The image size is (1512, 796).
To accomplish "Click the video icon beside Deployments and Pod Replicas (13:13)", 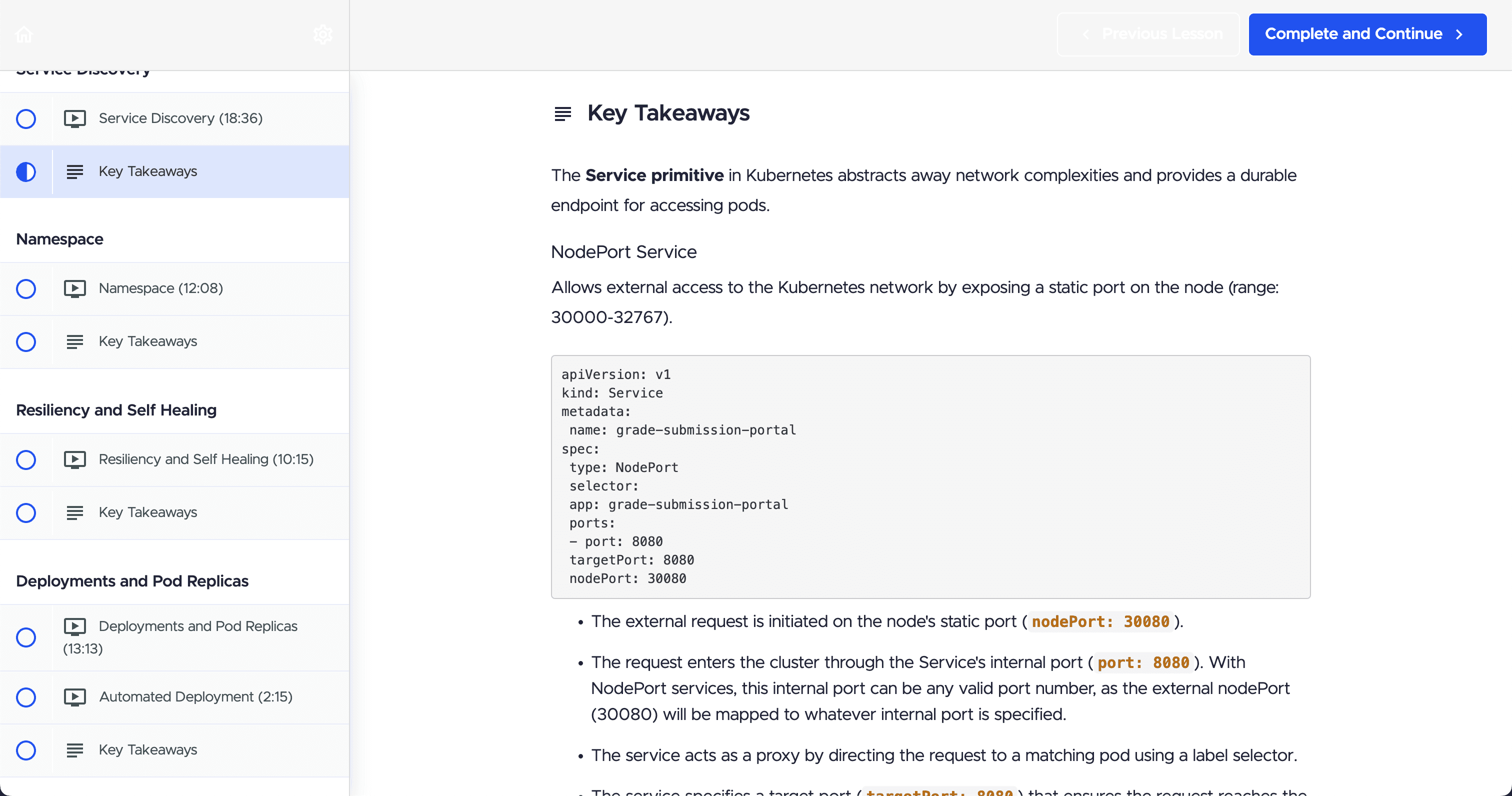I will pos(74,626).
